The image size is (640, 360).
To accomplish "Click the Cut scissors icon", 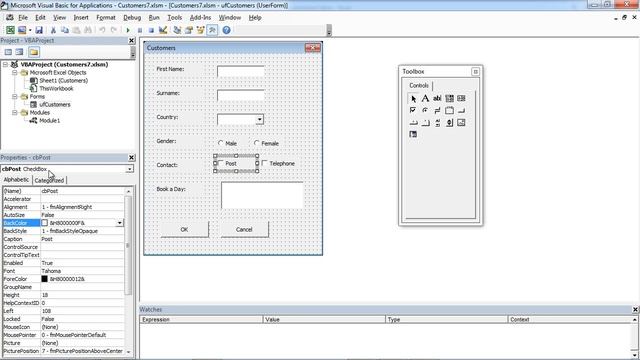I will pos(53,30).
